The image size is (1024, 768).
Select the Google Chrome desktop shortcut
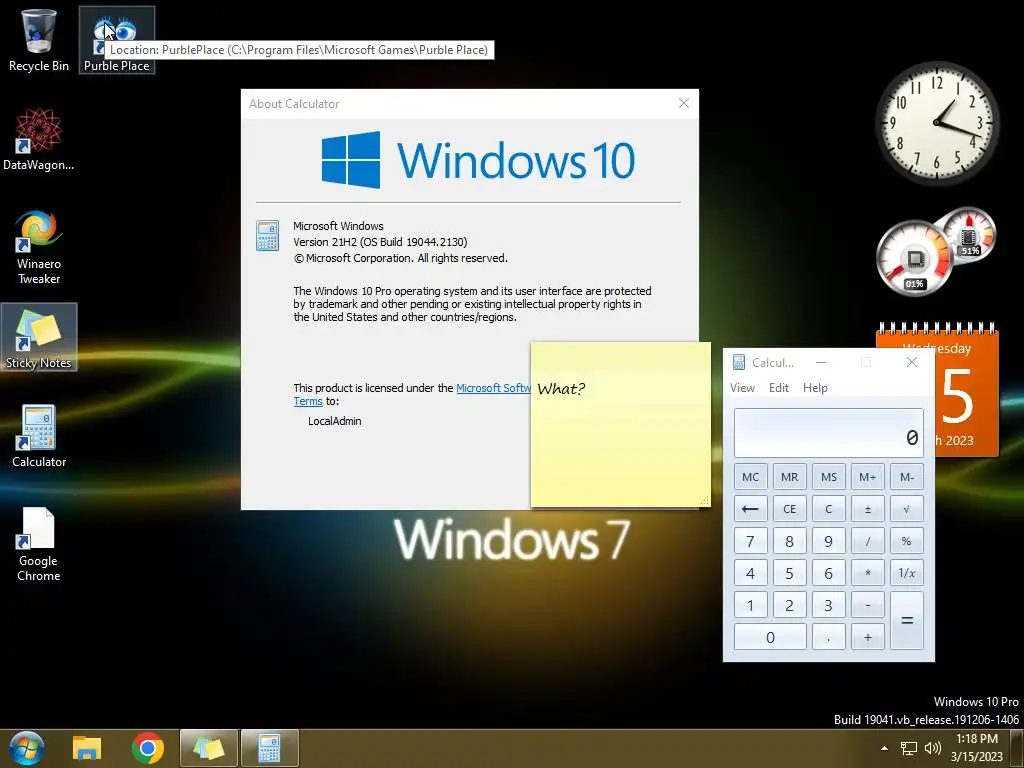point(39,544)
